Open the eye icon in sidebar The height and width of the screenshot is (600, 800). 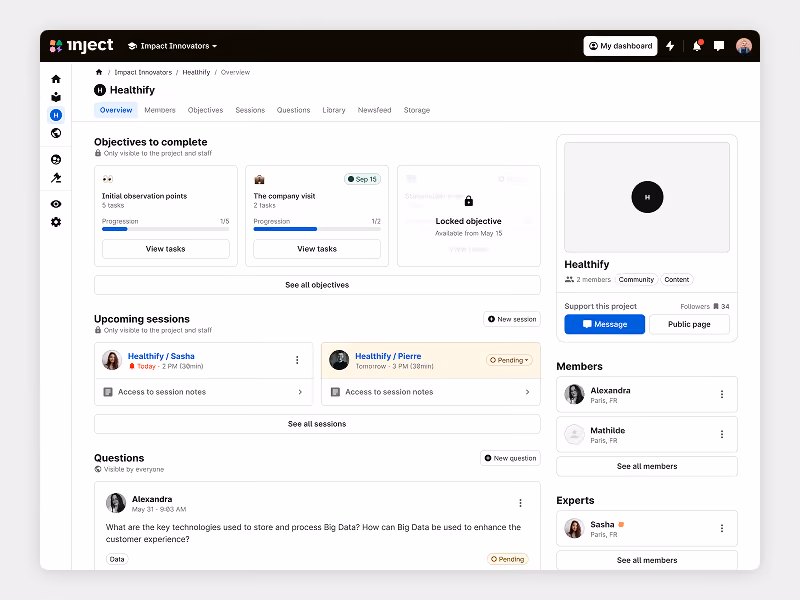[x=56, y=204]
